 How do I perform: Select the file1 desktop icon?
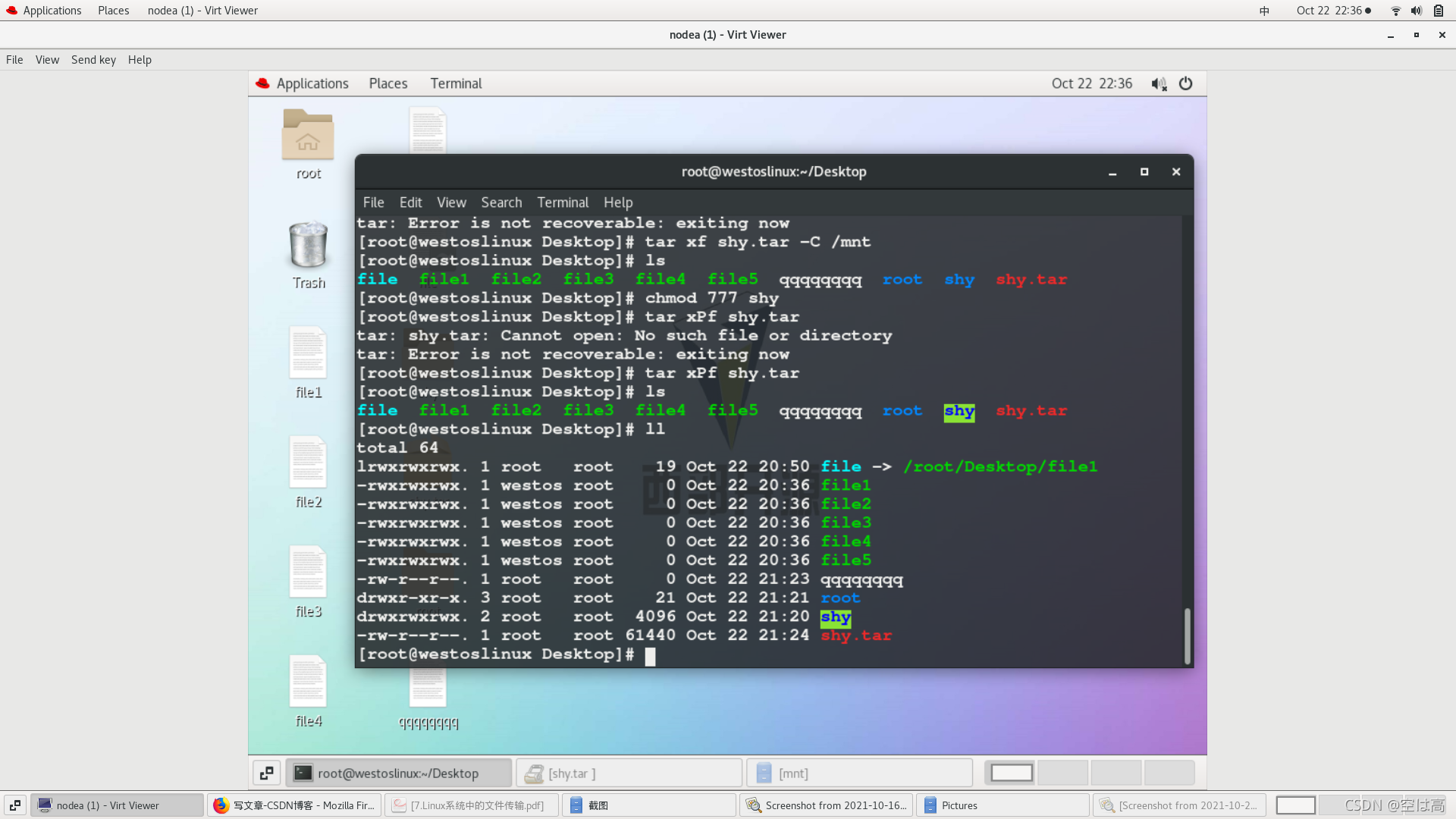point(308,355)
